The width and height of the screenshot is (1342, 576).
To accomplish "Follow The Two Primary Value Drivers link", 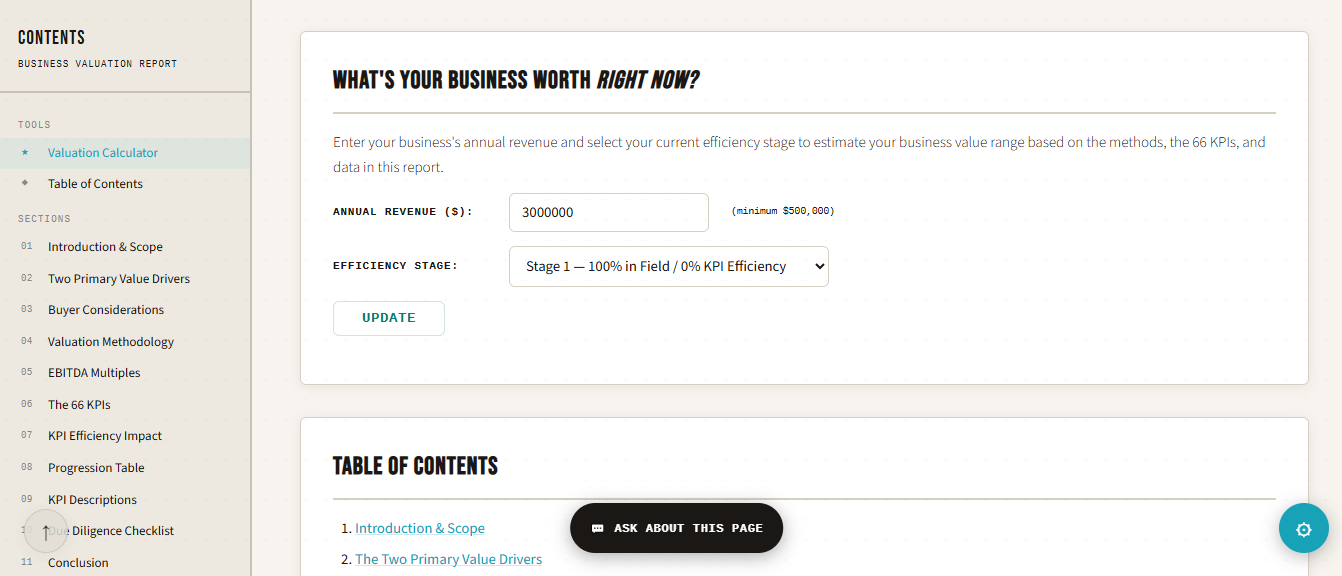I will [448, 559].
